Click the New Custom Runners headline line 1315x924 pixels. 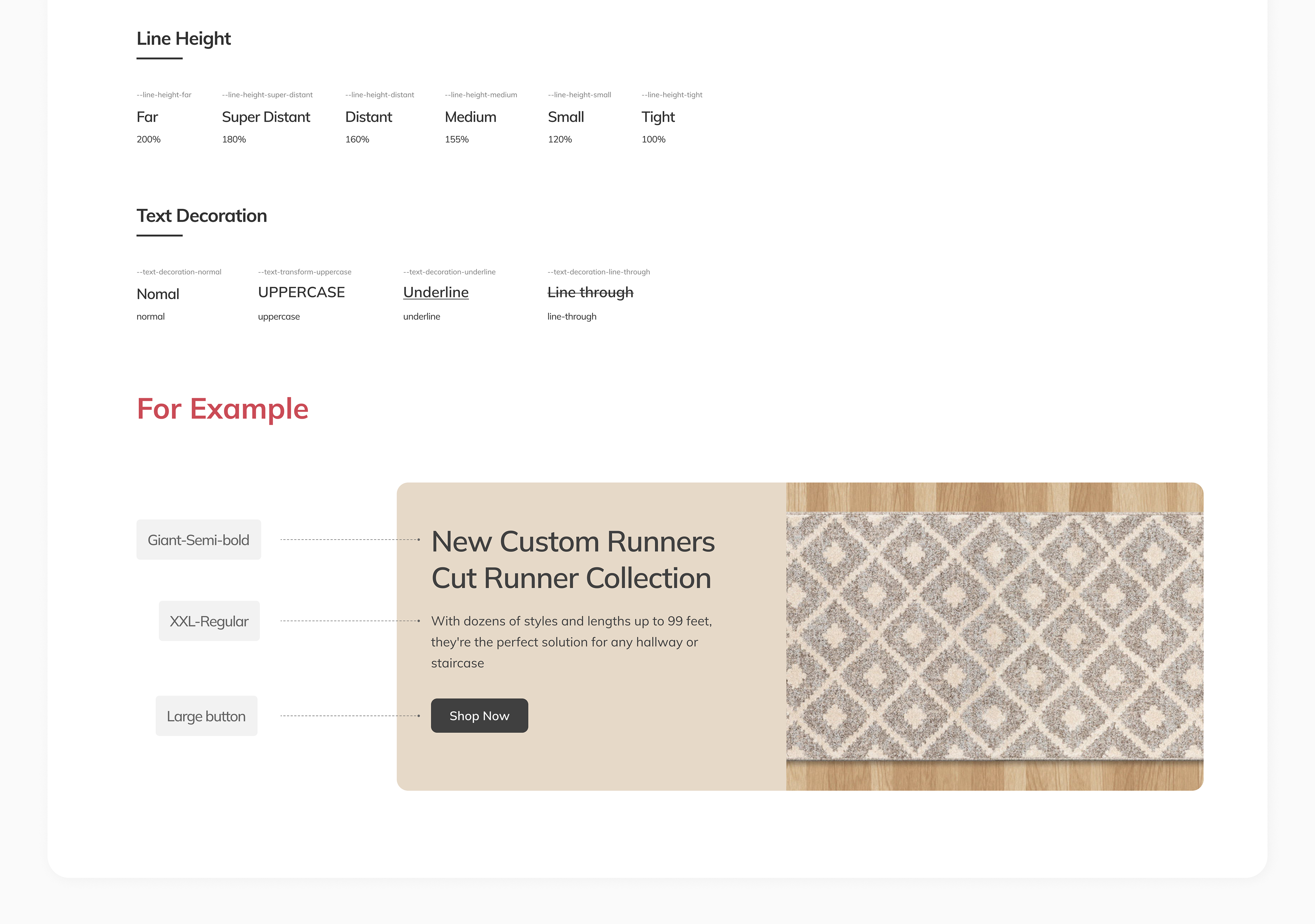pos(573,542)
